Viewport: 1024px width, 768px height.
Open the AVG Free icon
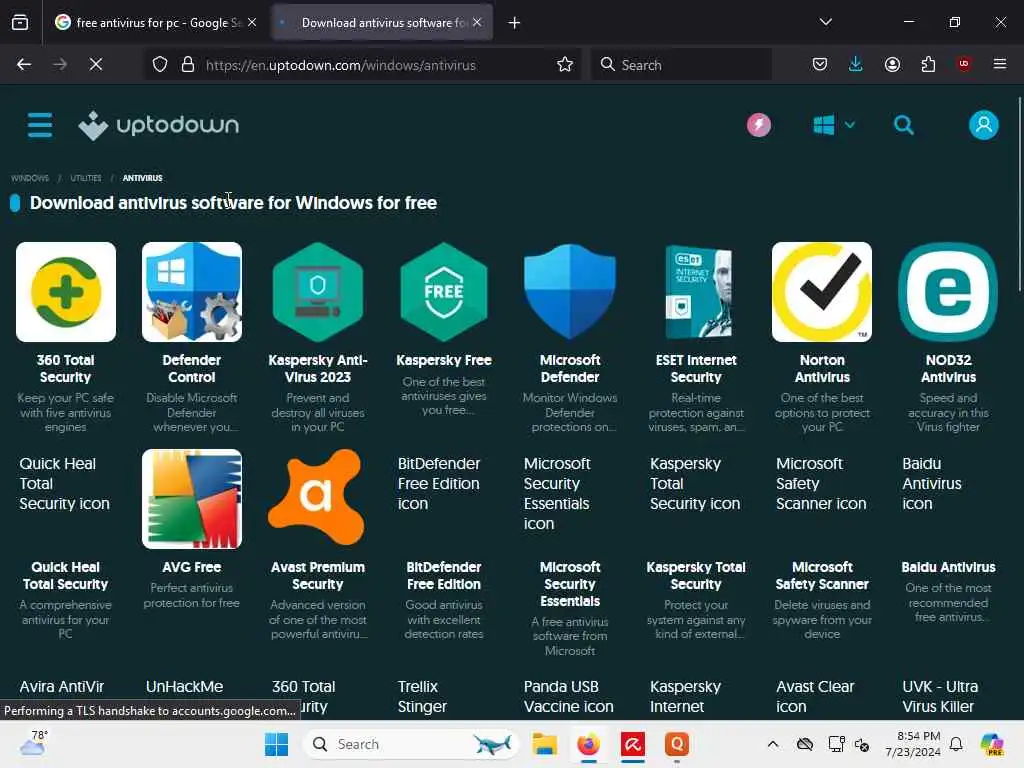192,499
